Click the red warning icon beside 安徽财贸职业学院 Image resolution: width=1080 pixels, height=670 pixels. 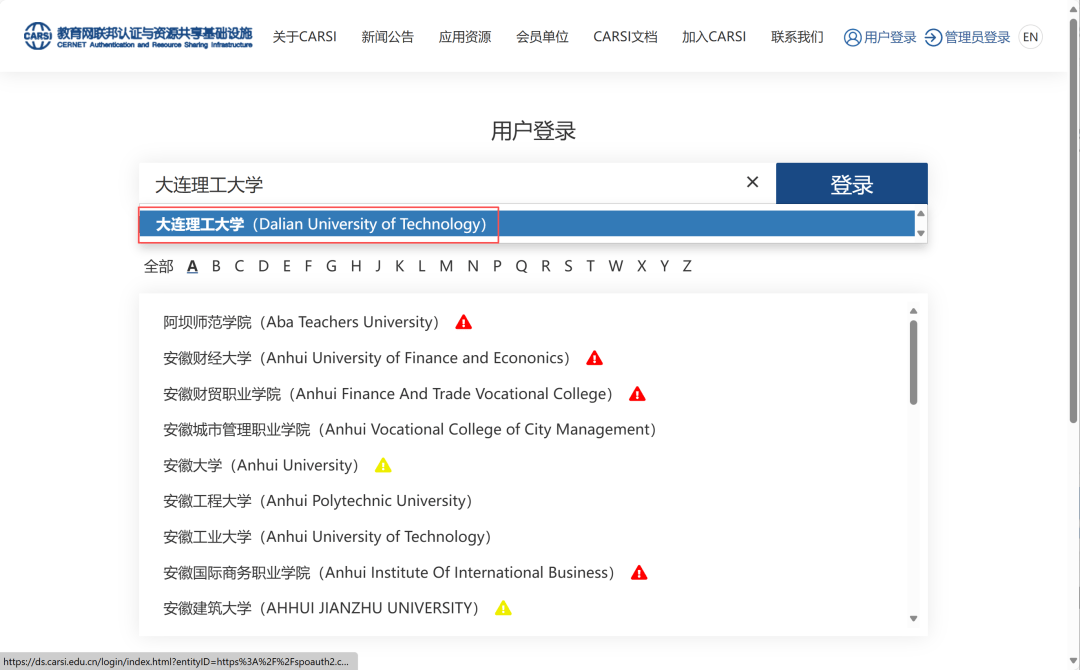(x=637, y=394)
